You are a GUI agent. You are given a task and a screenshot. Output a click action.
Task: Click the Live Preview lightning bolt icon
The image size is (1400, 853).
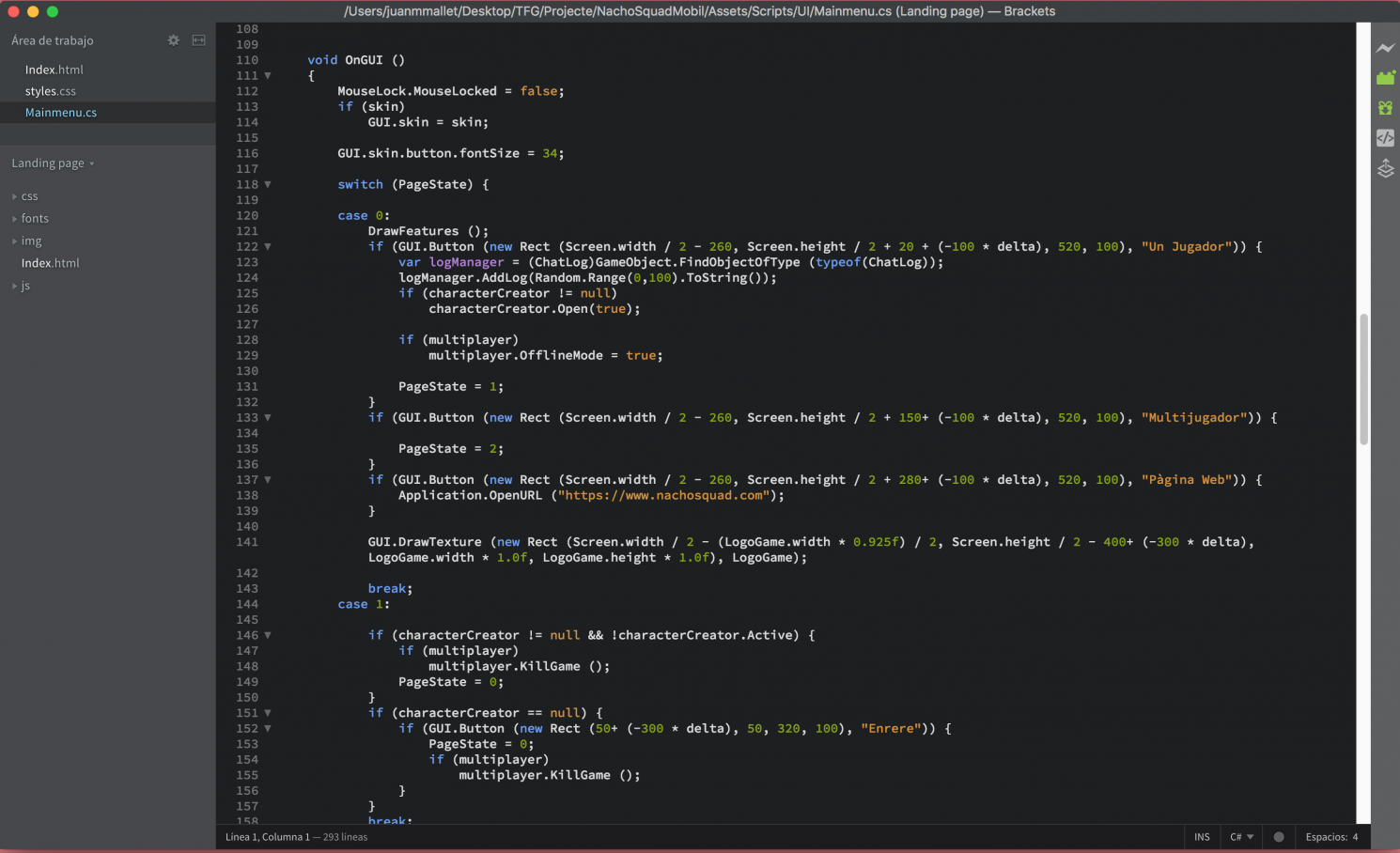pyautogui.click(x=1385, y=48)
